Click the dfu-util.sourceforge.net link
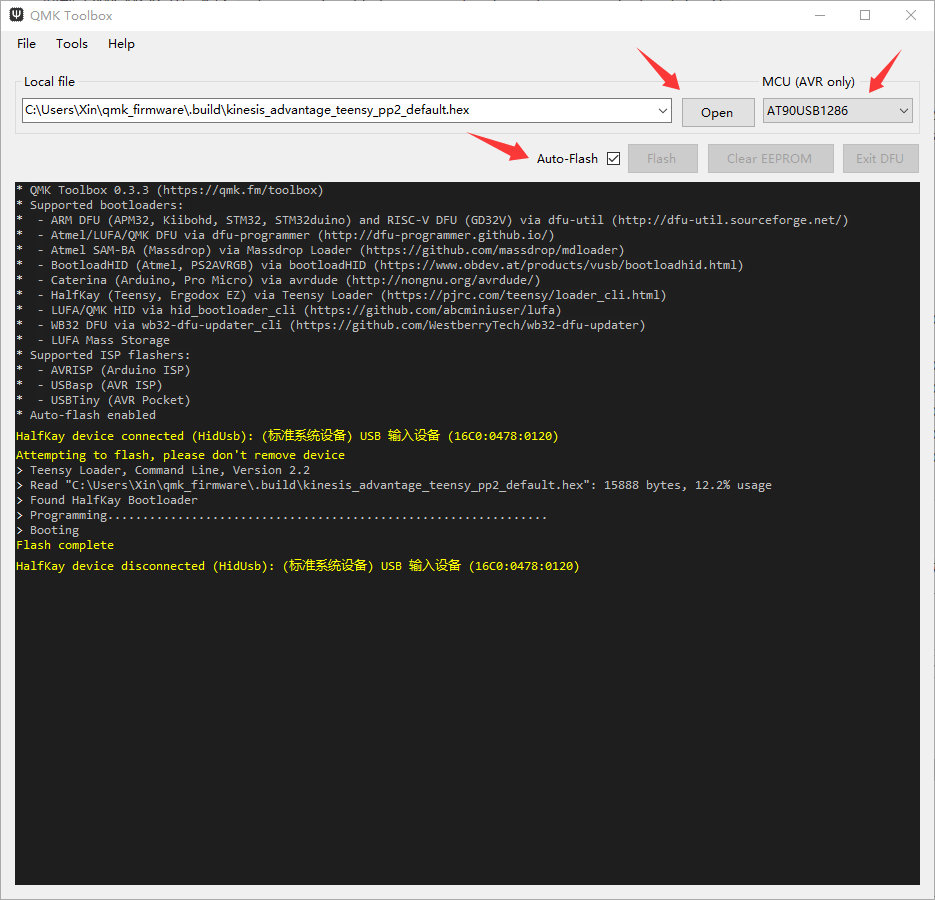 point(729,219)
